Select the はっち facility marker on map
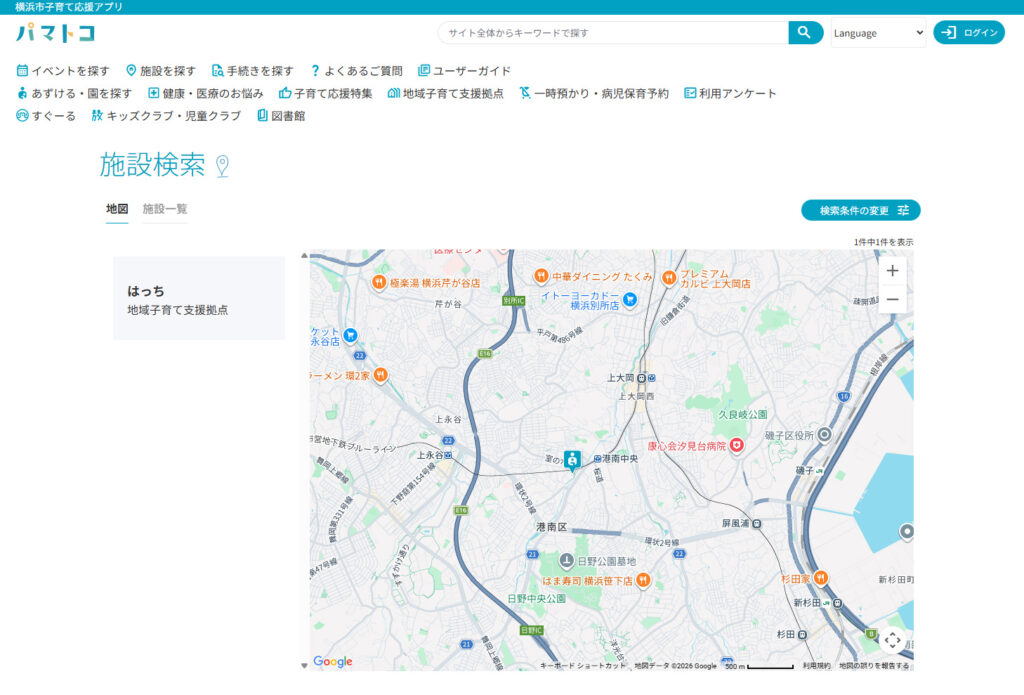Image resolution: width=1024 pixels, height=695 pixels. click(572, 460)
